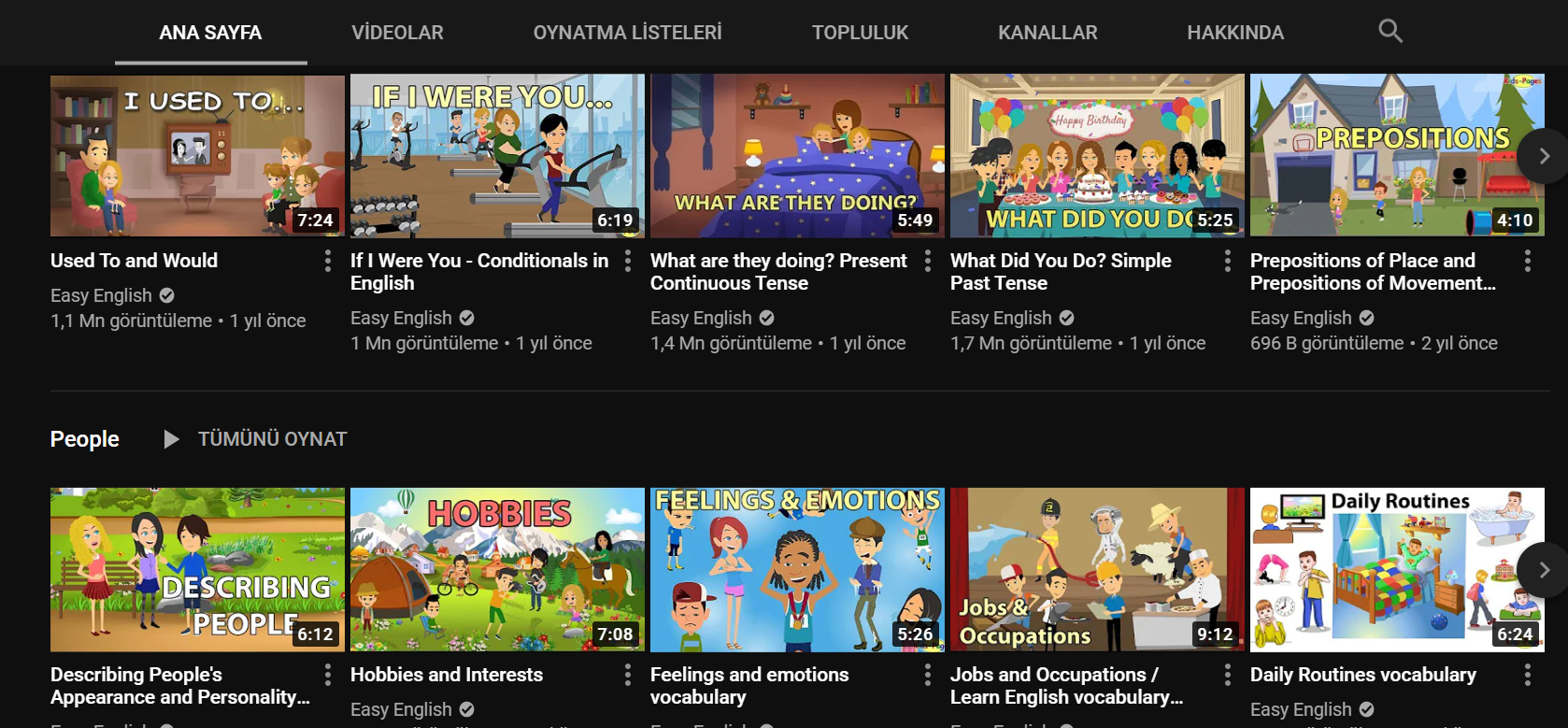
Task: Show next videos in top row
Action: pyautogui.click(x=1543, y=156)
